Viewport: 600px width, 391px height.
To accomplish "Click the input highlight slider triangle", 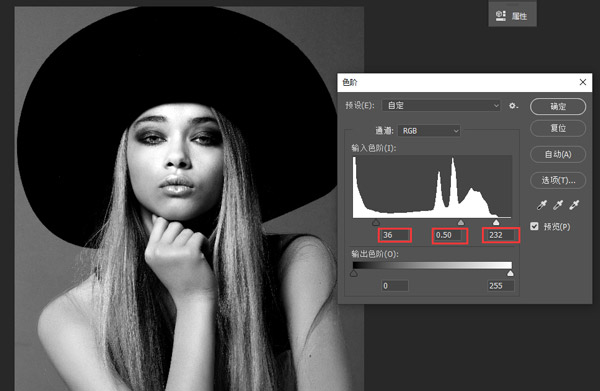I will click(x=496, y=222).
